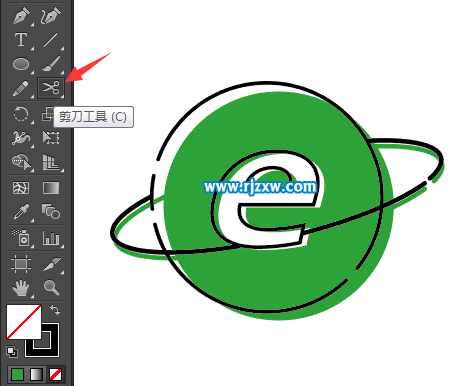Pick the Line Segment tool
The image size is (471, 386).
coord(50,40)
